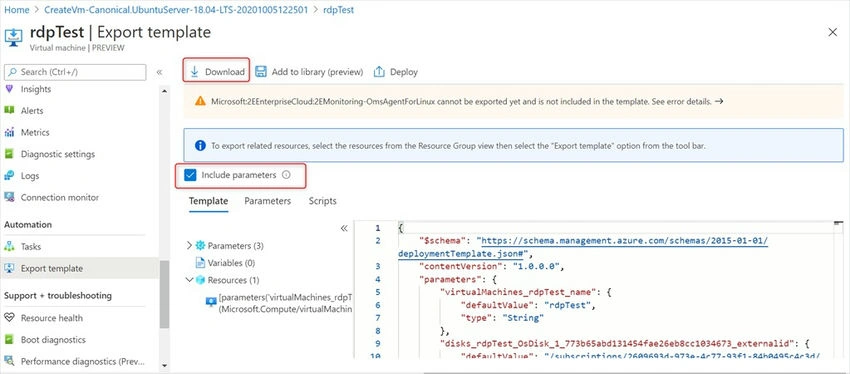850x374 pixels.
Task: Close the Export template blade
Action: pos(833,33)
